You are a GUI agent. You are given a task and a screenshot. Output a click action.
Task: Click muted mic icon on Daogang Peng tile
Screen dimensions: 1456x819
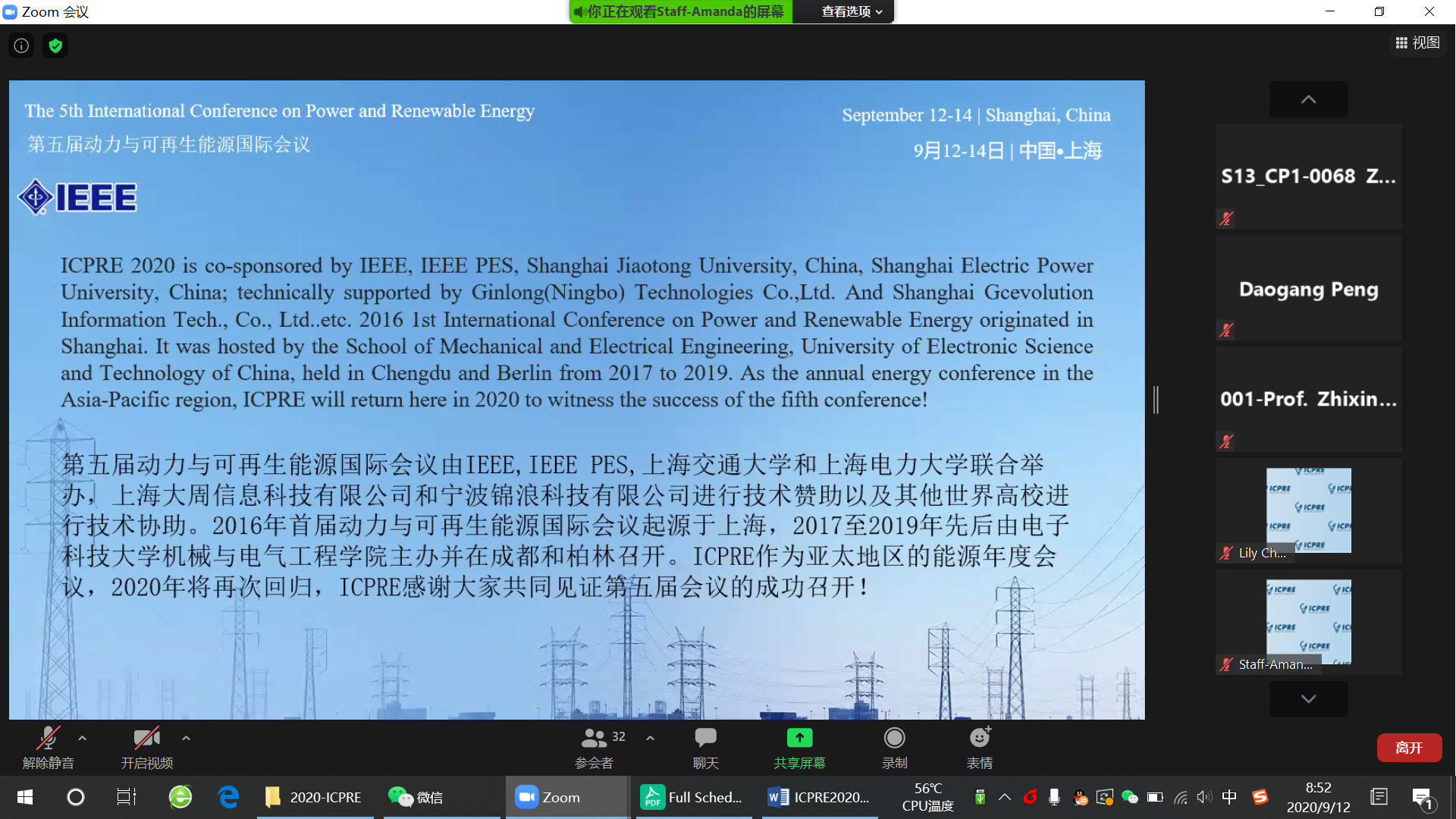[x=1225, y=330]
